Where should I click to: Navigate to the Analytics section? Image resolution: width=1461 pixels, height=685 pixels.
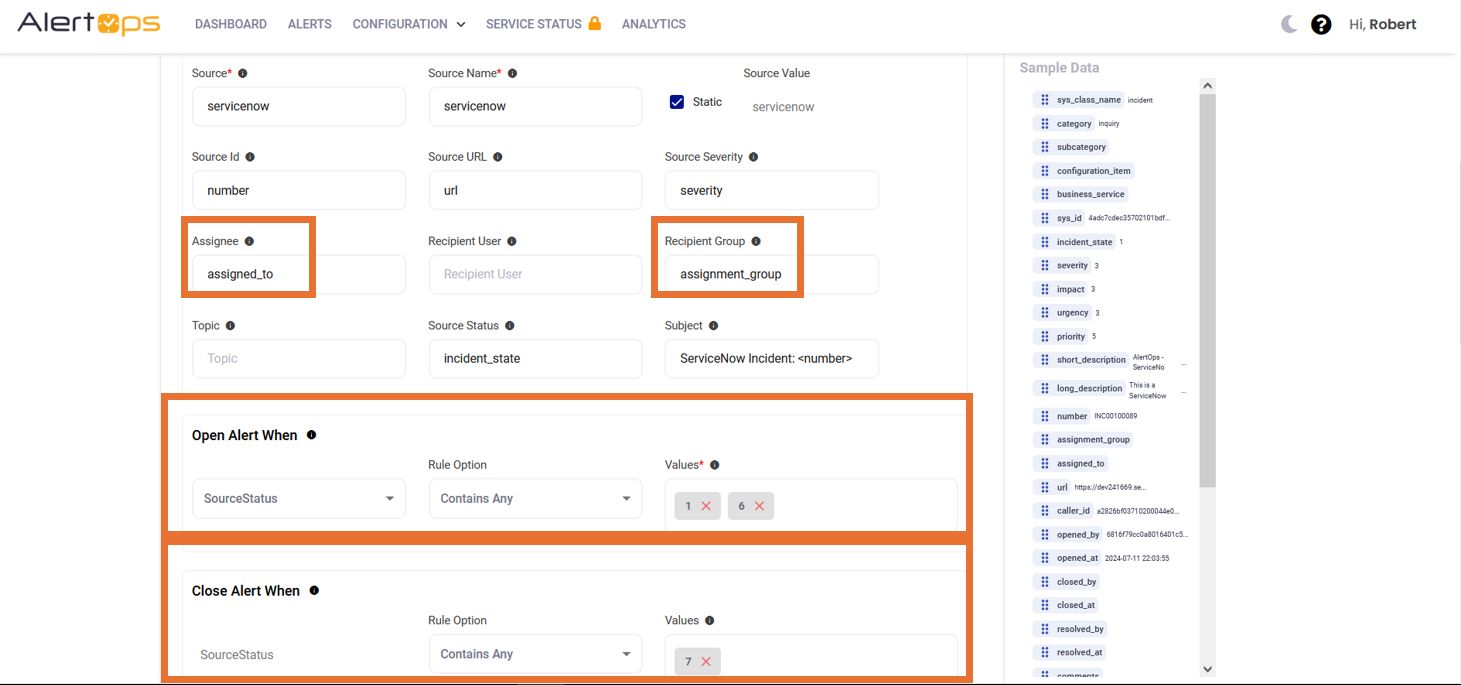tap(653, 23)
